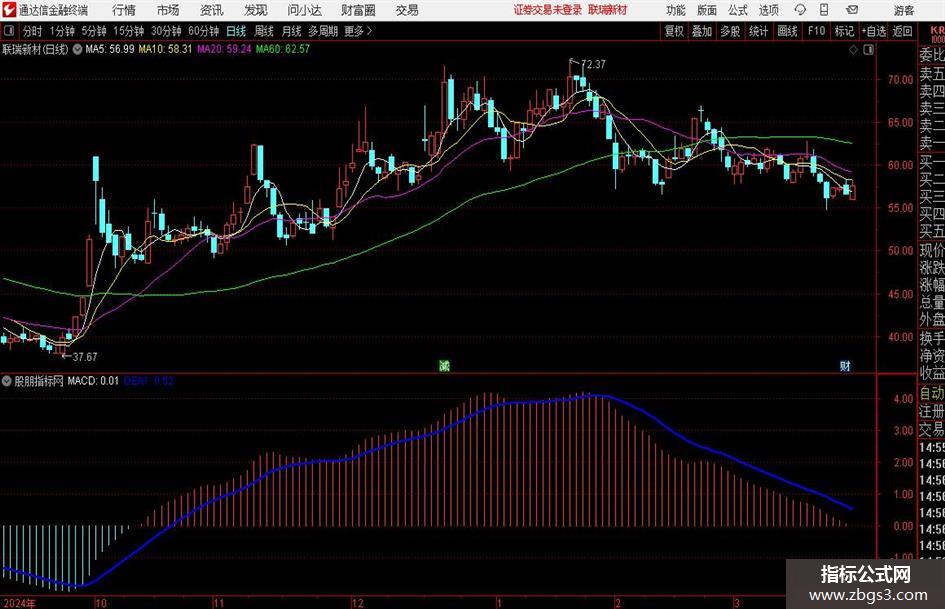Click the 通达信 red logo icon

point(9,10)
